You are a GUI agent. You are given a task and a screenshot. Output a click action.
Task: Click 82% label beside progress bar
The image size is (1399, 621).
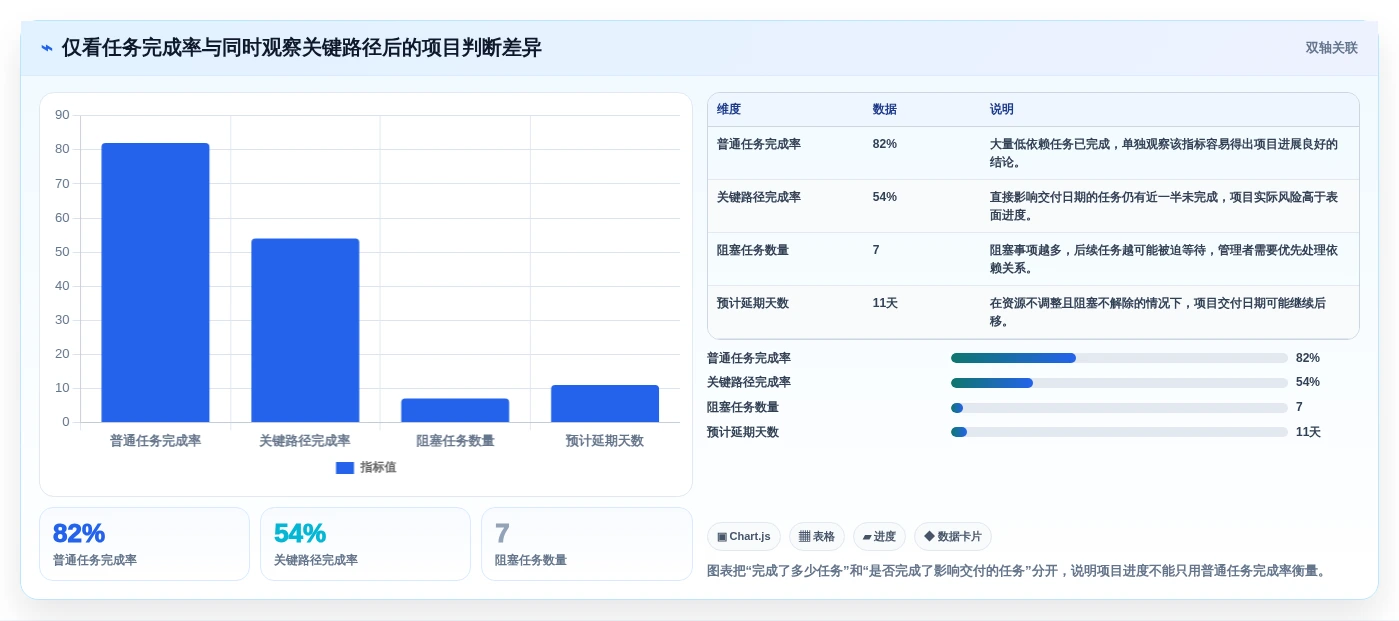1308,358
